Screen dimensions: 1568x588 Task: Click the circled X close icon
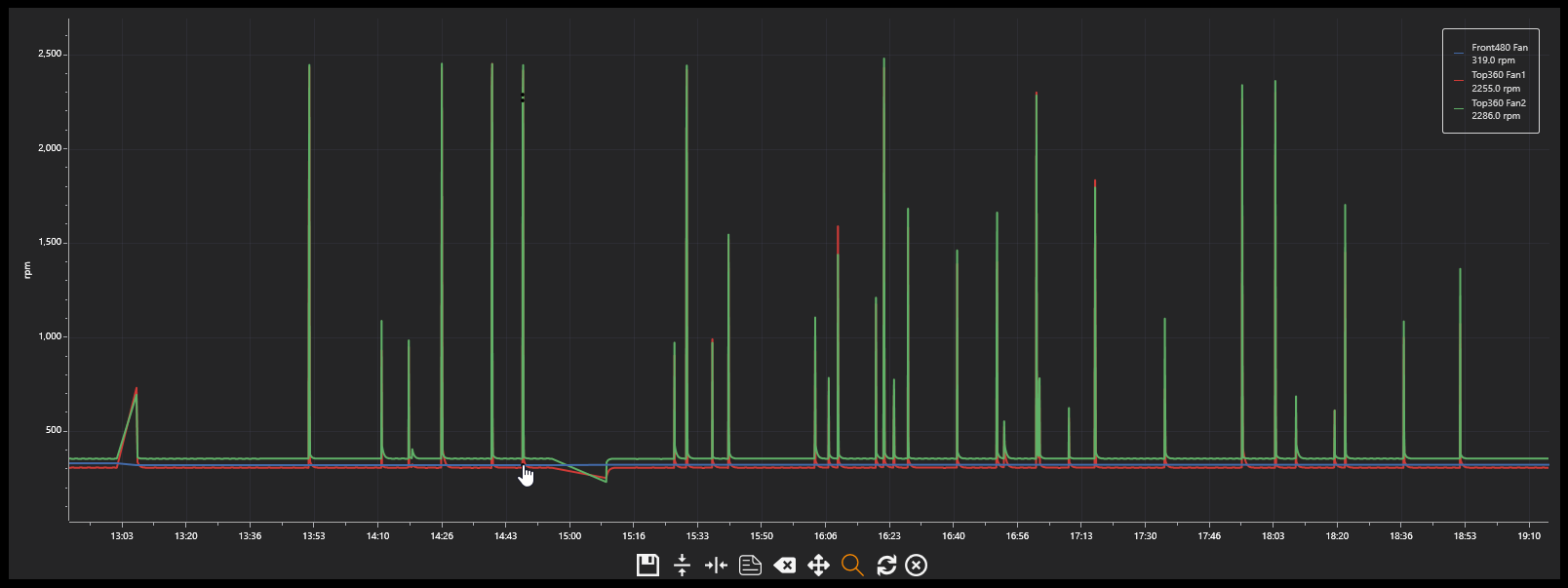tap(916, 566)
